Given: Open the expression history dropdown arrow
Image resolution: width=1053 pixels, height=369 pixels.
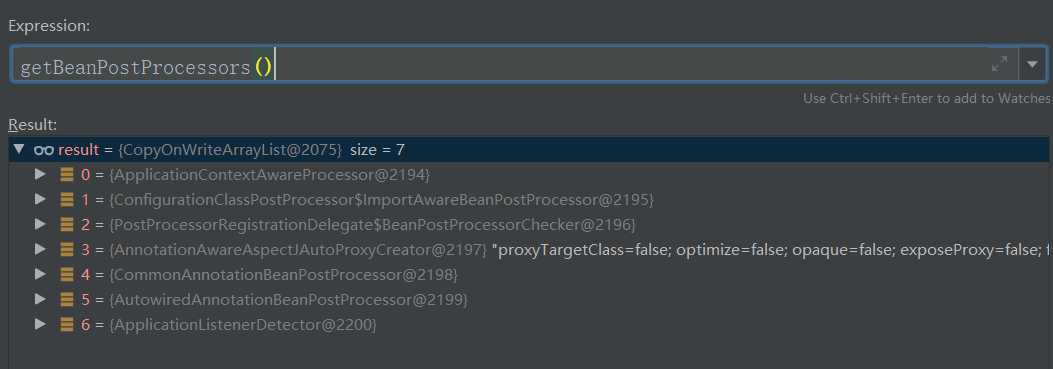Looking at the screenshot, I should [1032, 65].
